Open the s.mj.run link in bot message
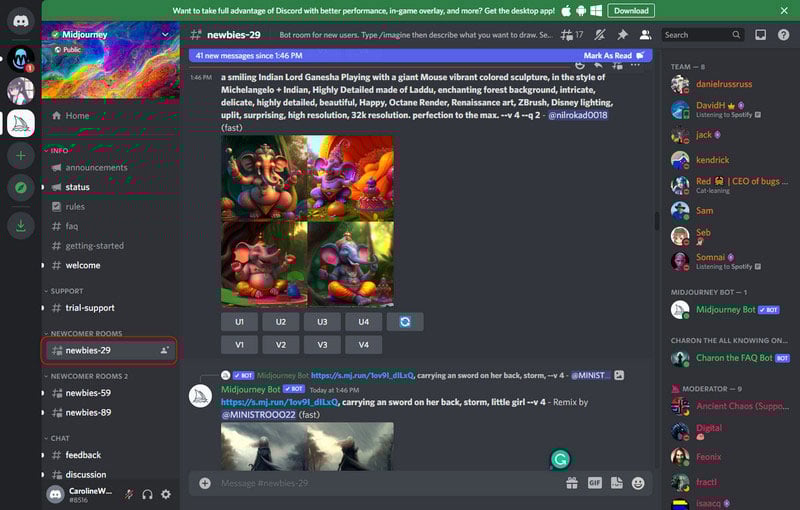 point(279,402)
